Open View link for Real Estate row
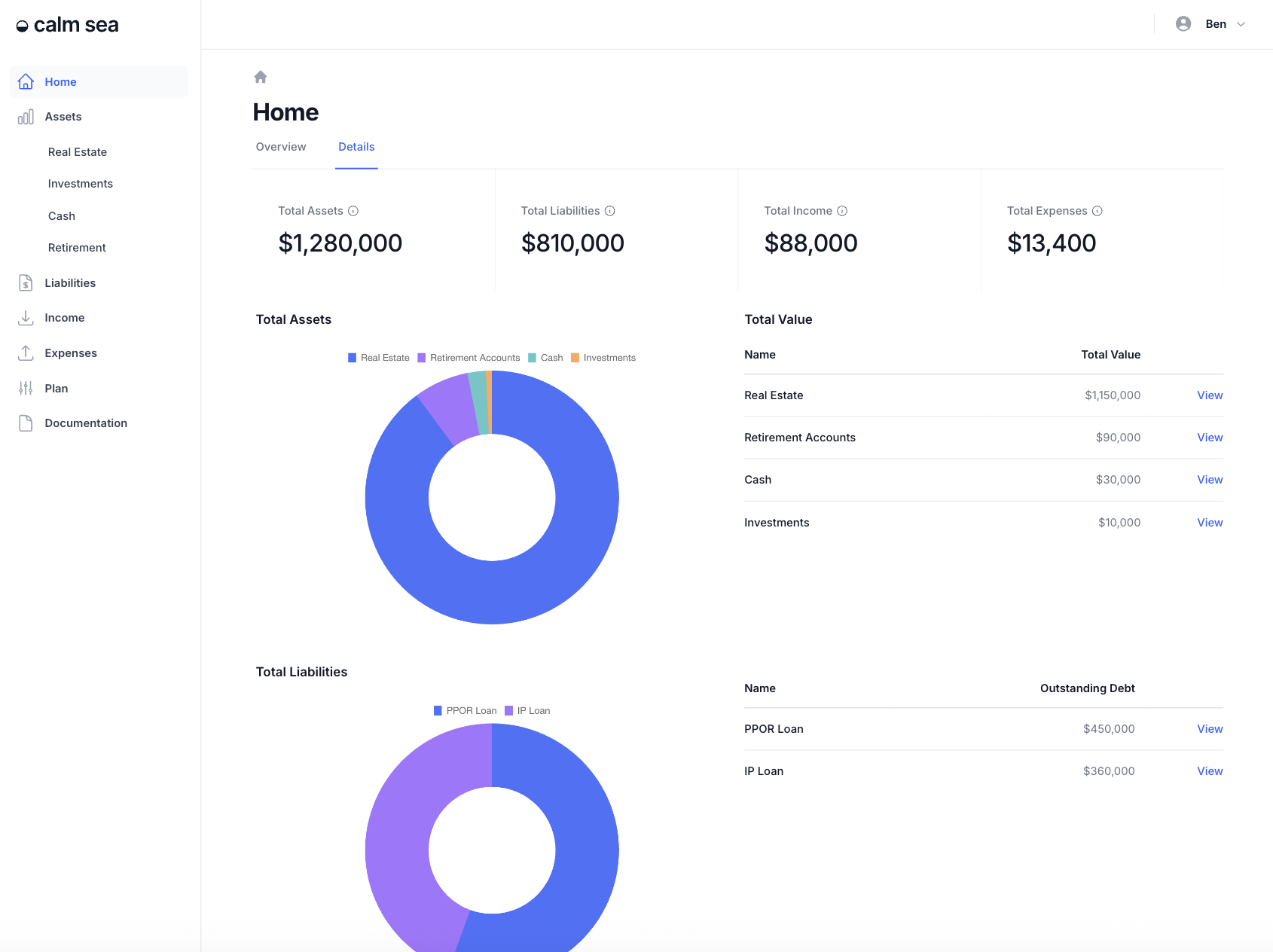Viewport: 1273px width, 952px height. (1210, 395)
